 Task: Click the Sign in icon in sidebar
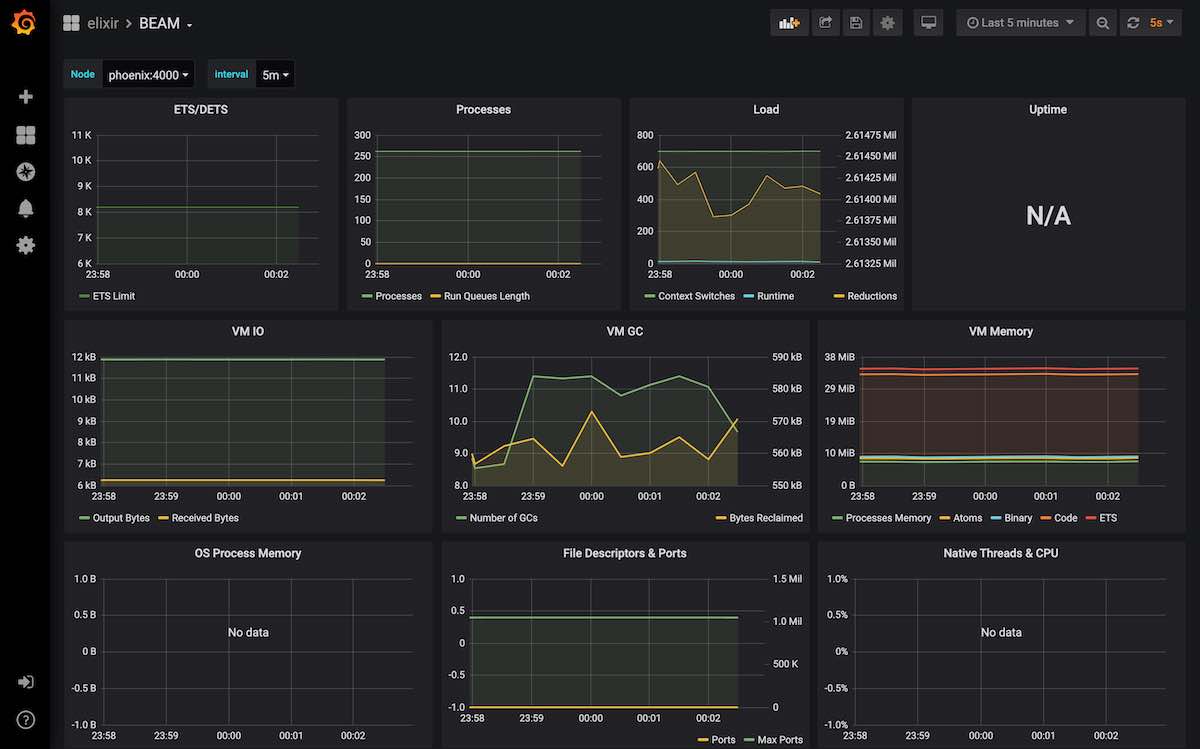pos(26,682)
